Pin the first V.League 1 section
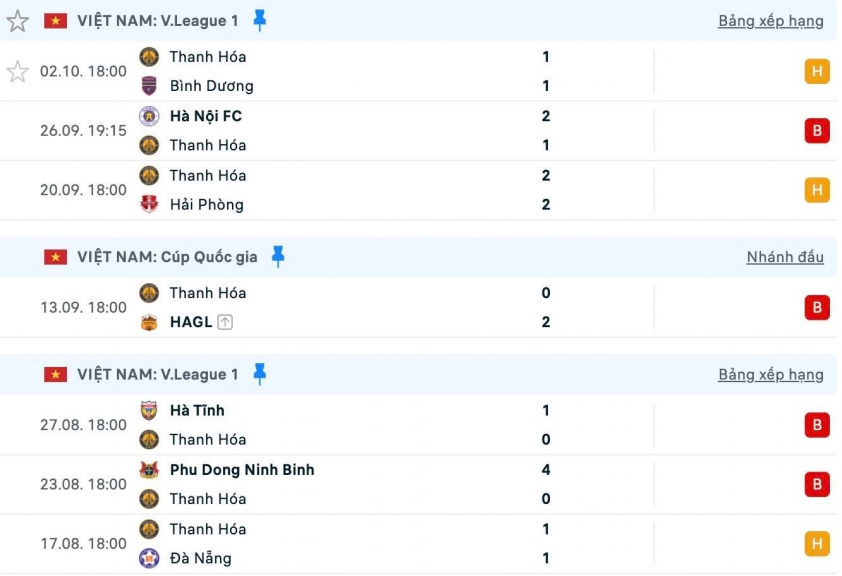 (x=260, y=20)
